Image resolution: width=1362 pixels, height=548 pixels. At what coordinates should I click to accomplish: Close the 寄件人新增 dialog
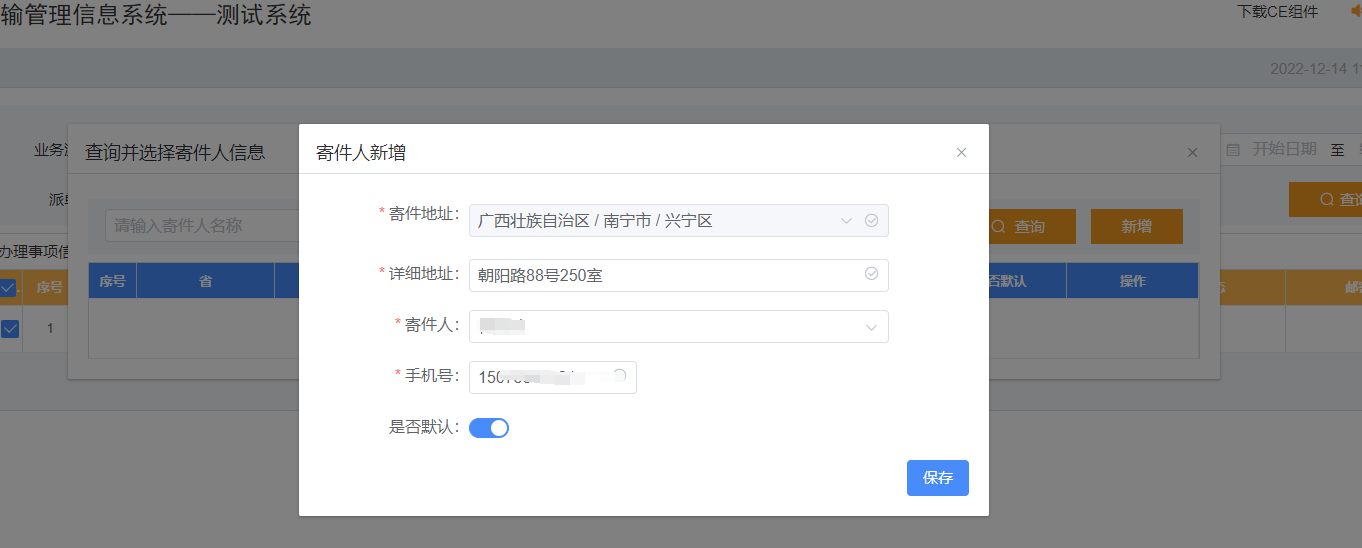[961, 153]
